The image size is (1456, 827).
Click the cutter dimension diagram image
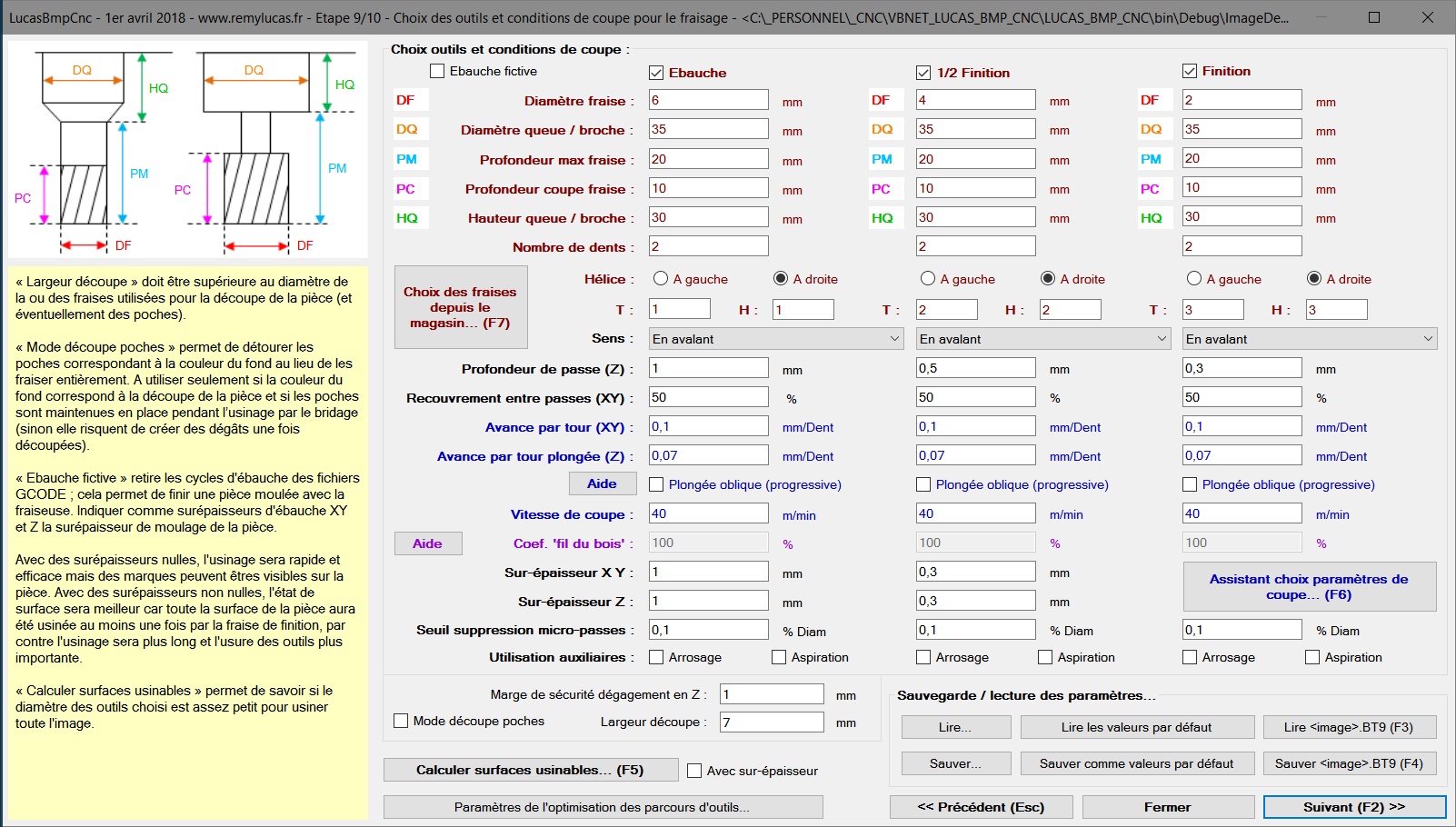point(188,150)
